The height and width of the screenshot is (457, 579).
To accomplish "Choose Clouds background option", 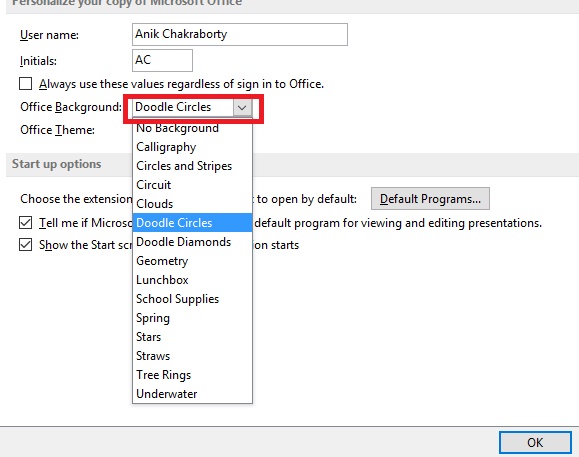I will tap(192, 204).
